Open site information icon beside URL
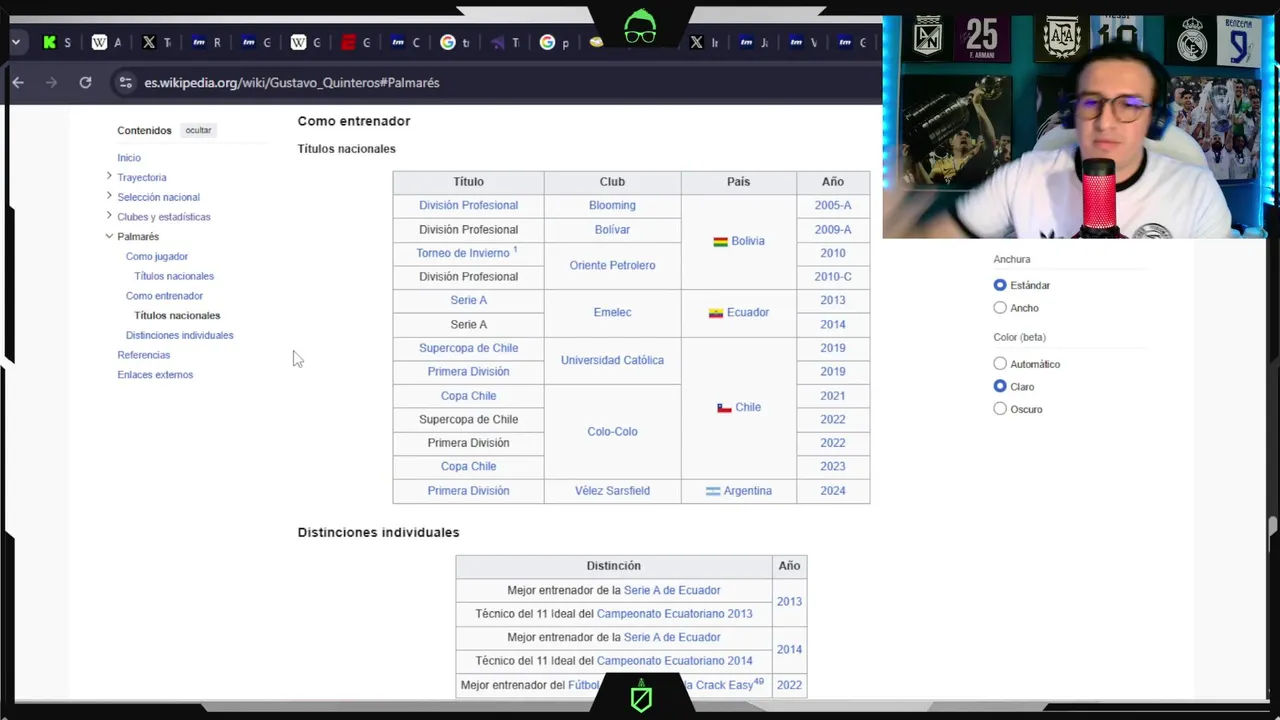The height and width of the screenshot is (720, 1280). pos(125,83)
